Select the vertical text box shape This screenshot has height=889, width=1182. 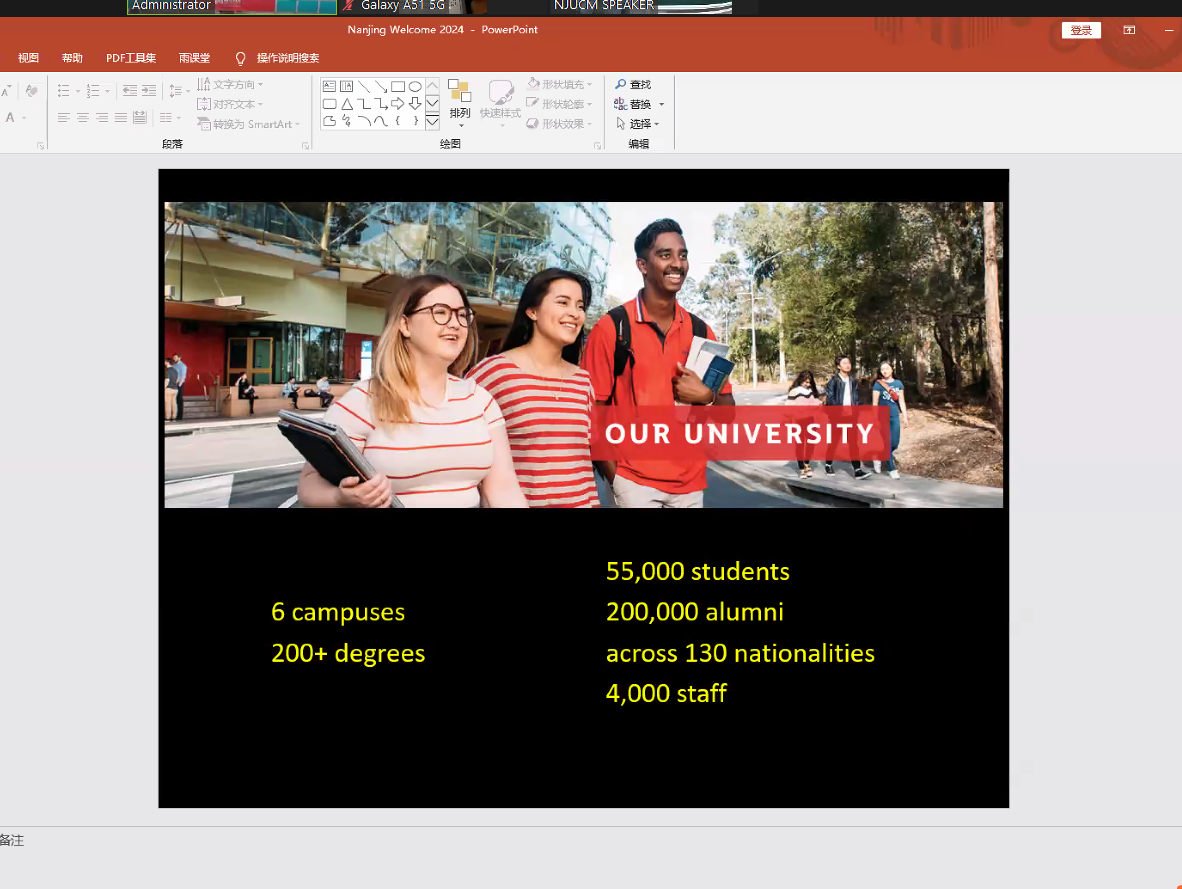[347, 86]
